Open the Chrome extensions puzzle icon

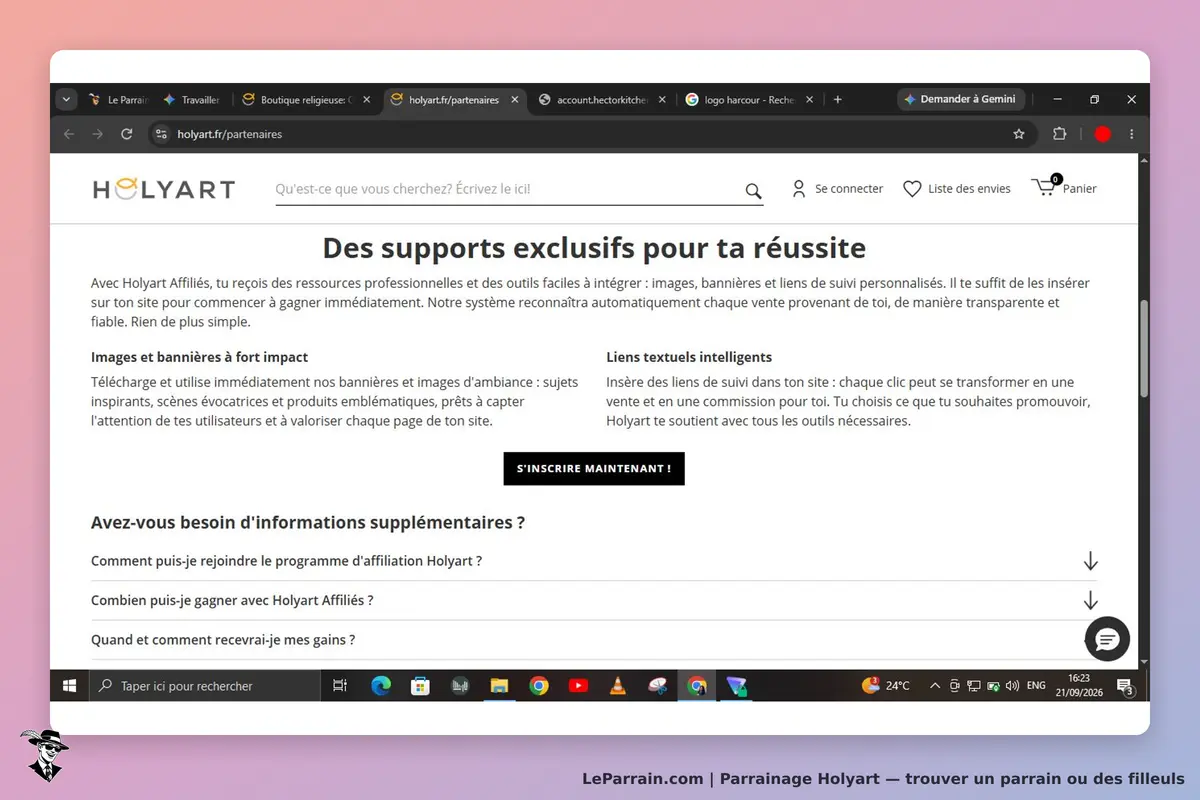point(1060,134)
